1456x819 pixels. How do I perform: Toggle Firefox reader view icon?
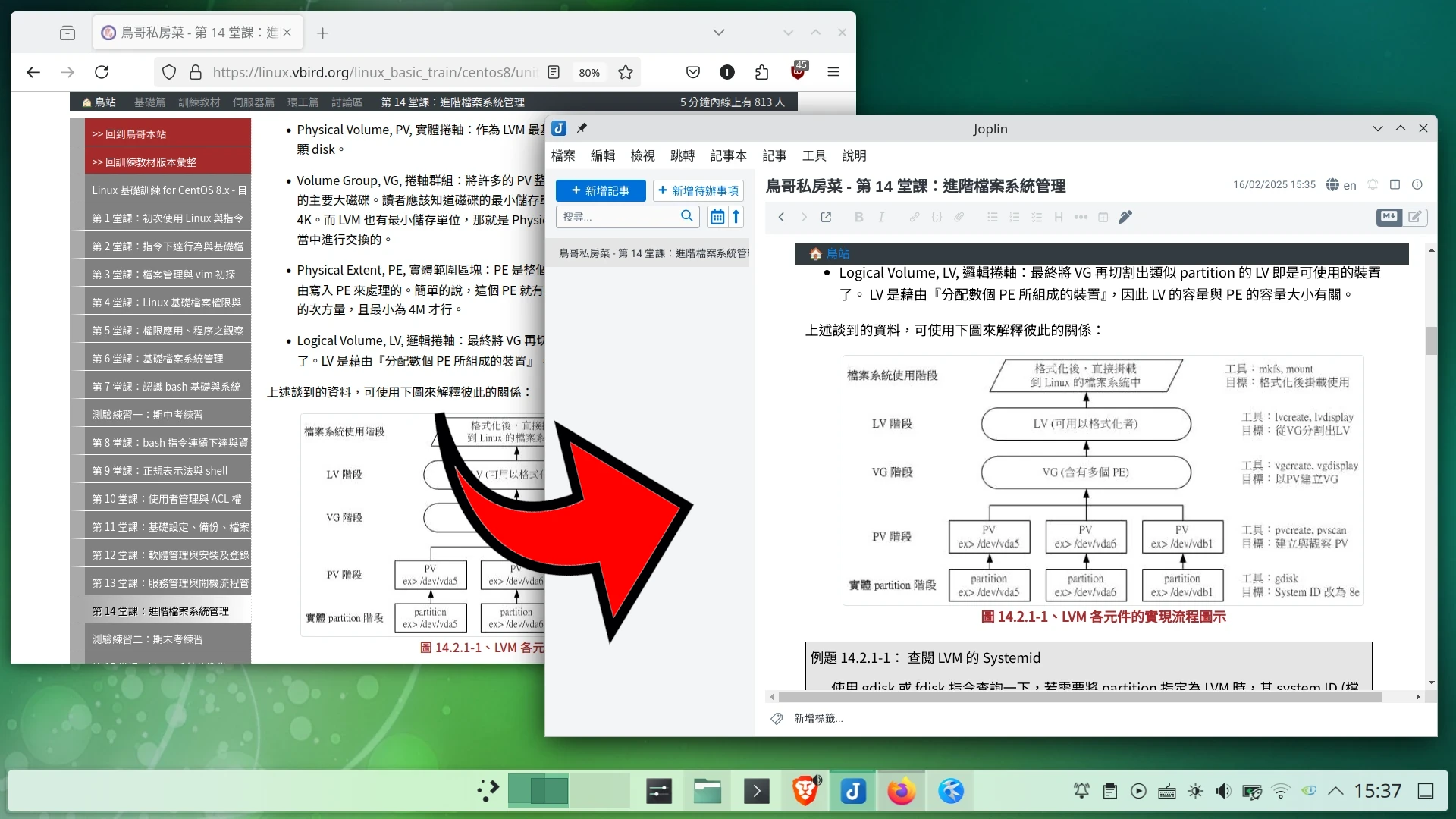(x=554, y=72)
